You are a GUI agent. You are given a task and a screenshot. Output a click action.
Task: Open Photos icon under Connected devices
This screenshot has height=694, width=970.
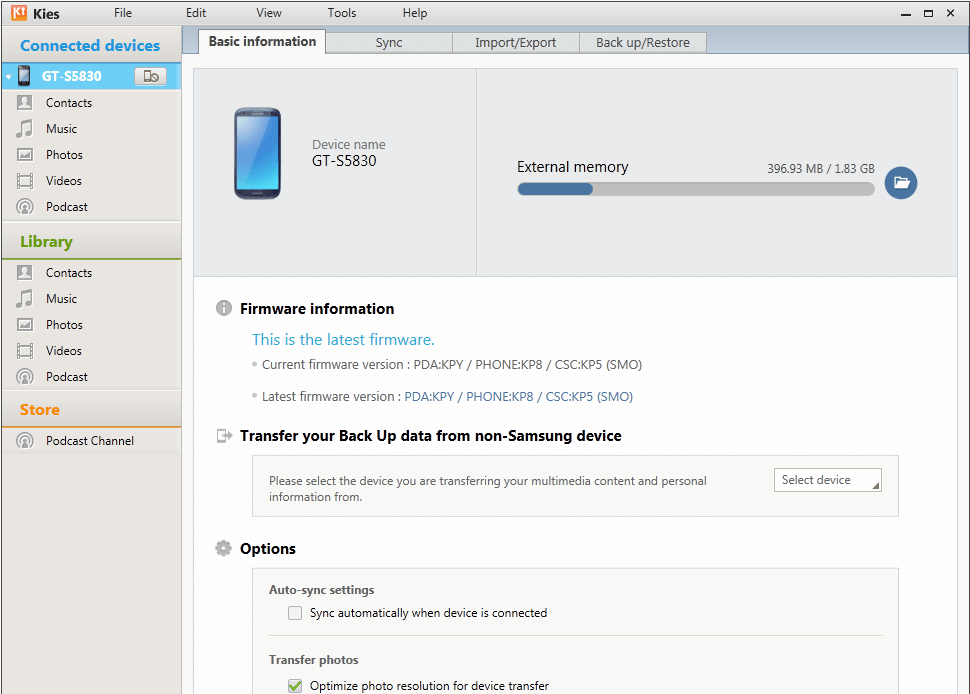25,155
